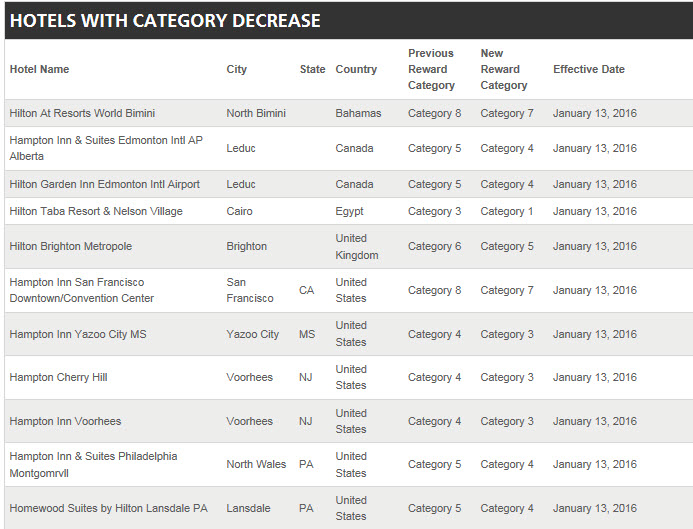Select the 'Country' column header
The width and height of the screenshot is (693, 529).
pyautogui.click(x=356, y=69)
